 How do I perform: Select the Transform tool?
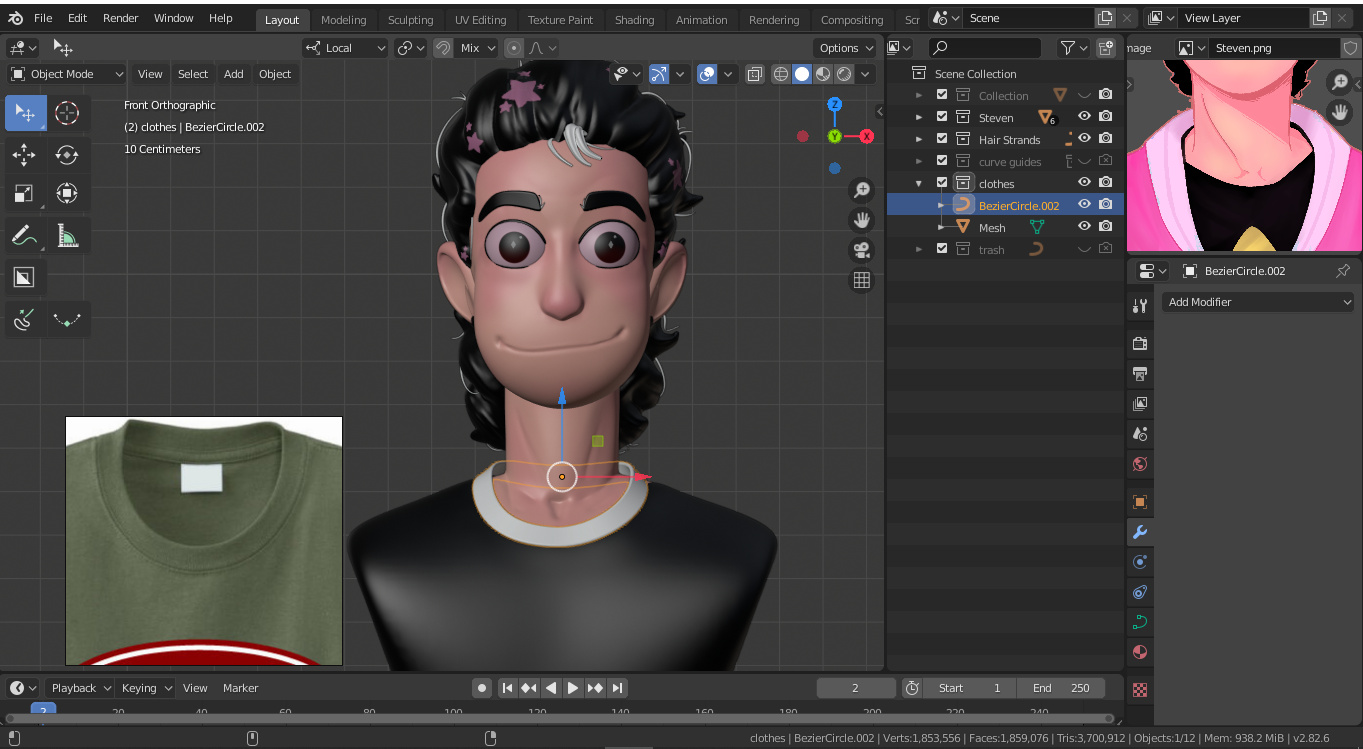tap(67, 193)
